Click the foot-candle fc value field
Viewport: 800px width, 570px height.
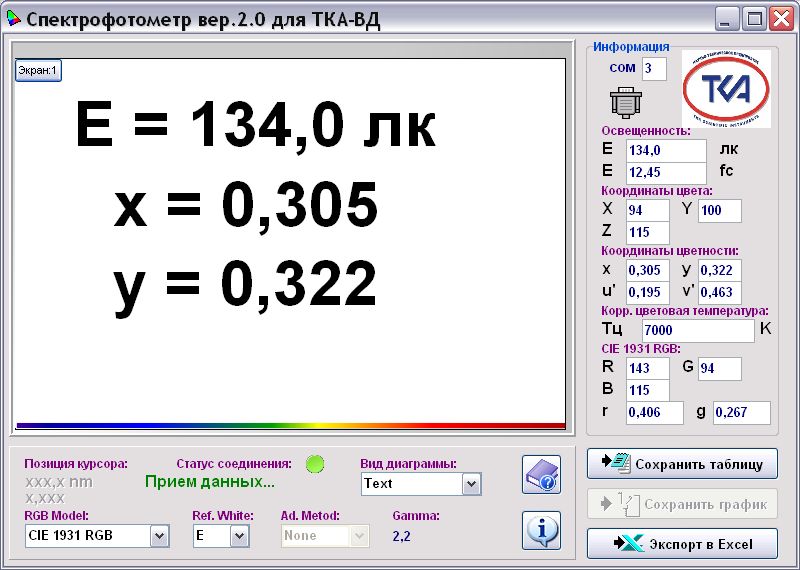tap(665, 172)
